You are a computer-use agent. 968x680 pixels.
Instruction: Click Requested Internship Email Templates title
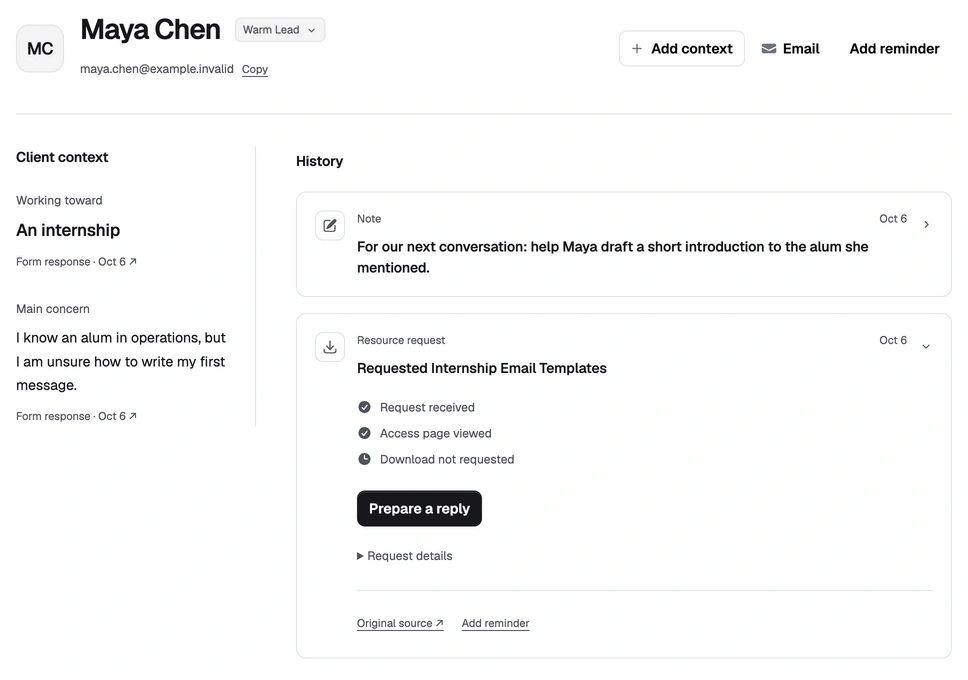pyautogui.click(x=482, y=368)
